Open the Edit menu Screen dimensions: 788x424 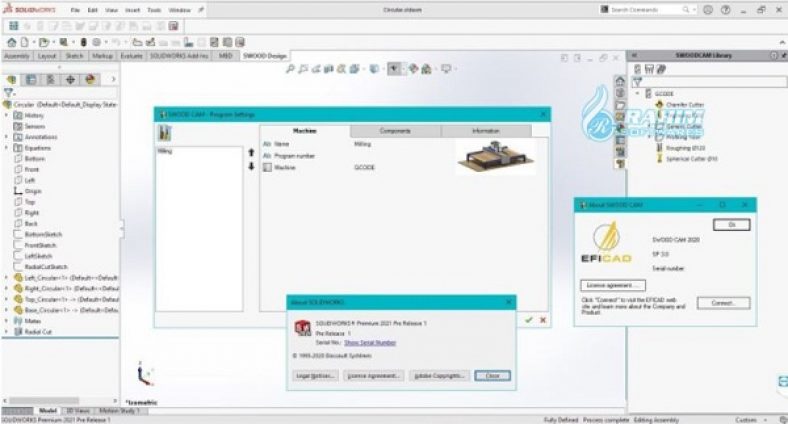(x=93, y=10)
